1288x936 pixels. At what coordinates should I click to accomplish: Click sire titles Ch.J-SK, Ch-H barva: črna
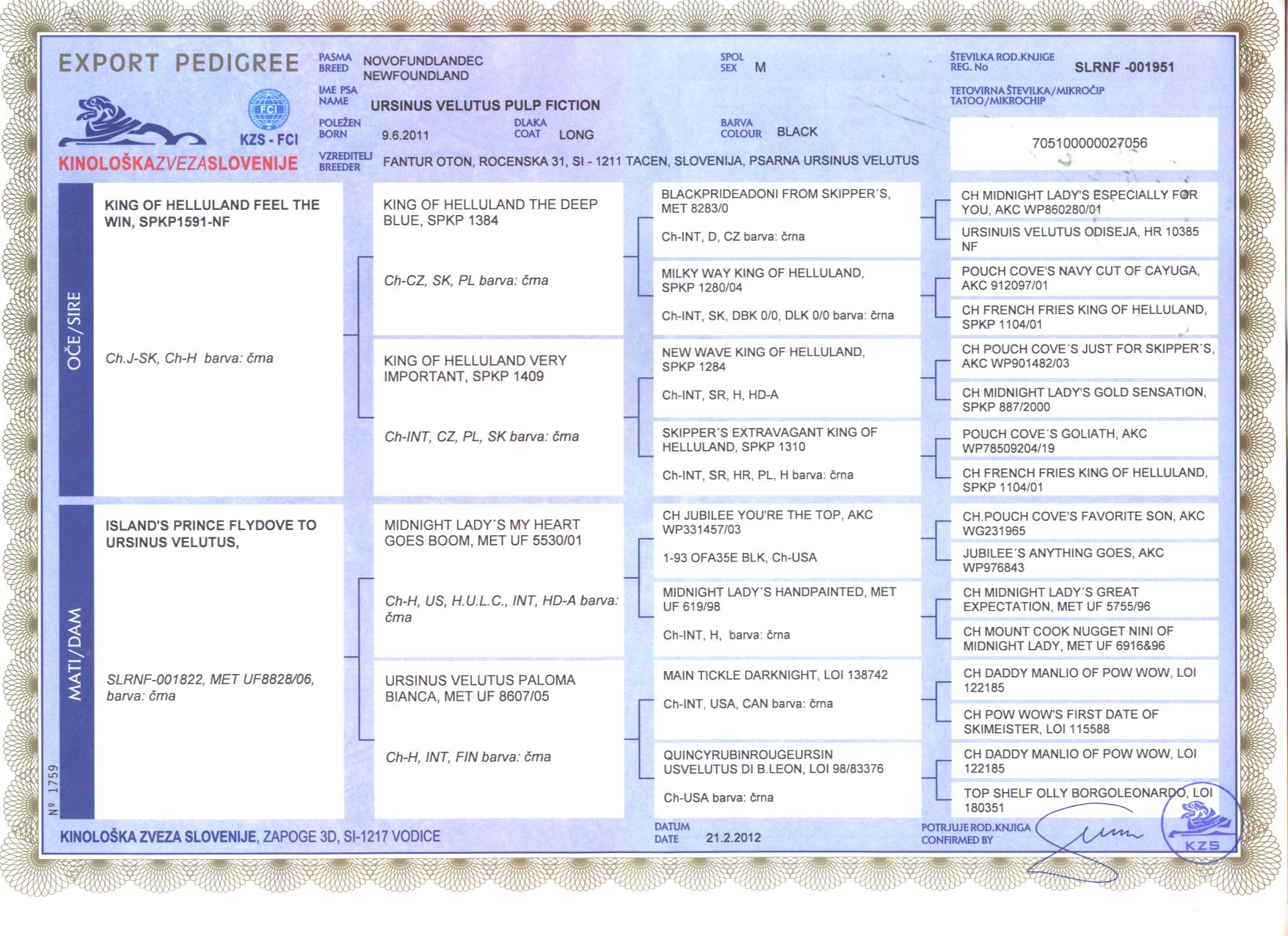point(189,358)
